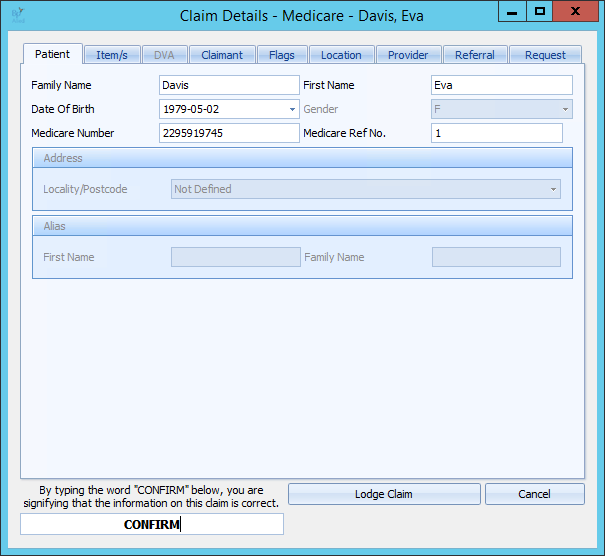Open the Referral tab
This screenshot has width=605, height=556.
tap(475, 55)
